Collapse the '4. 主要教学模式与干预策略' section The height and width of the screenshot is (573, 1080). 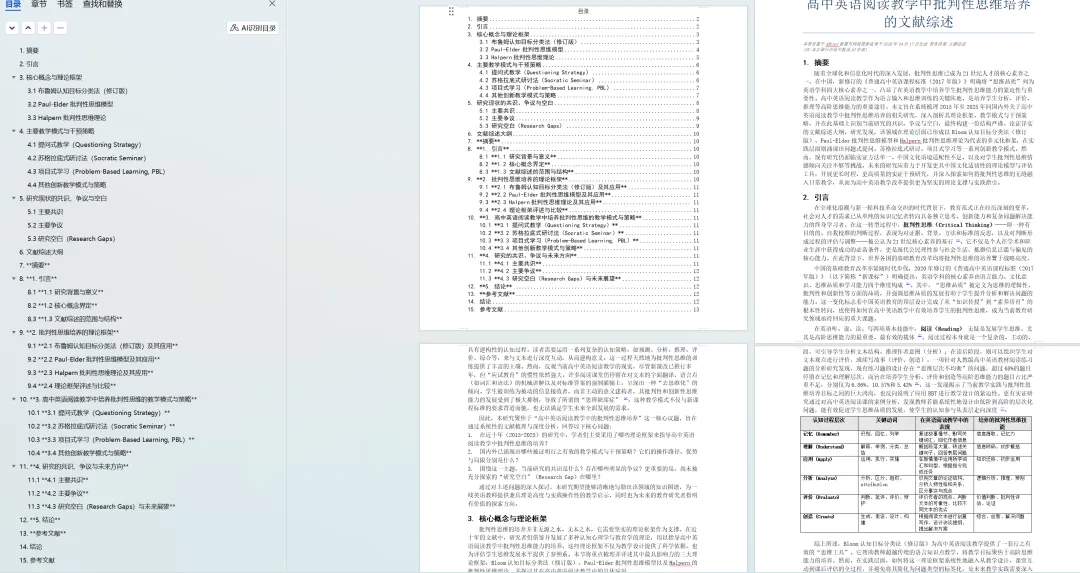13,131
